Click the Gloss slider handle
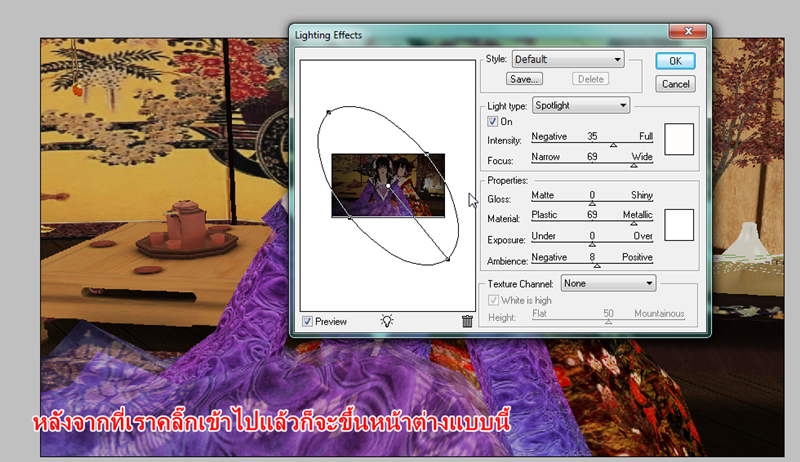The height and width of the screenshot is (462, 800). [592, 203]
